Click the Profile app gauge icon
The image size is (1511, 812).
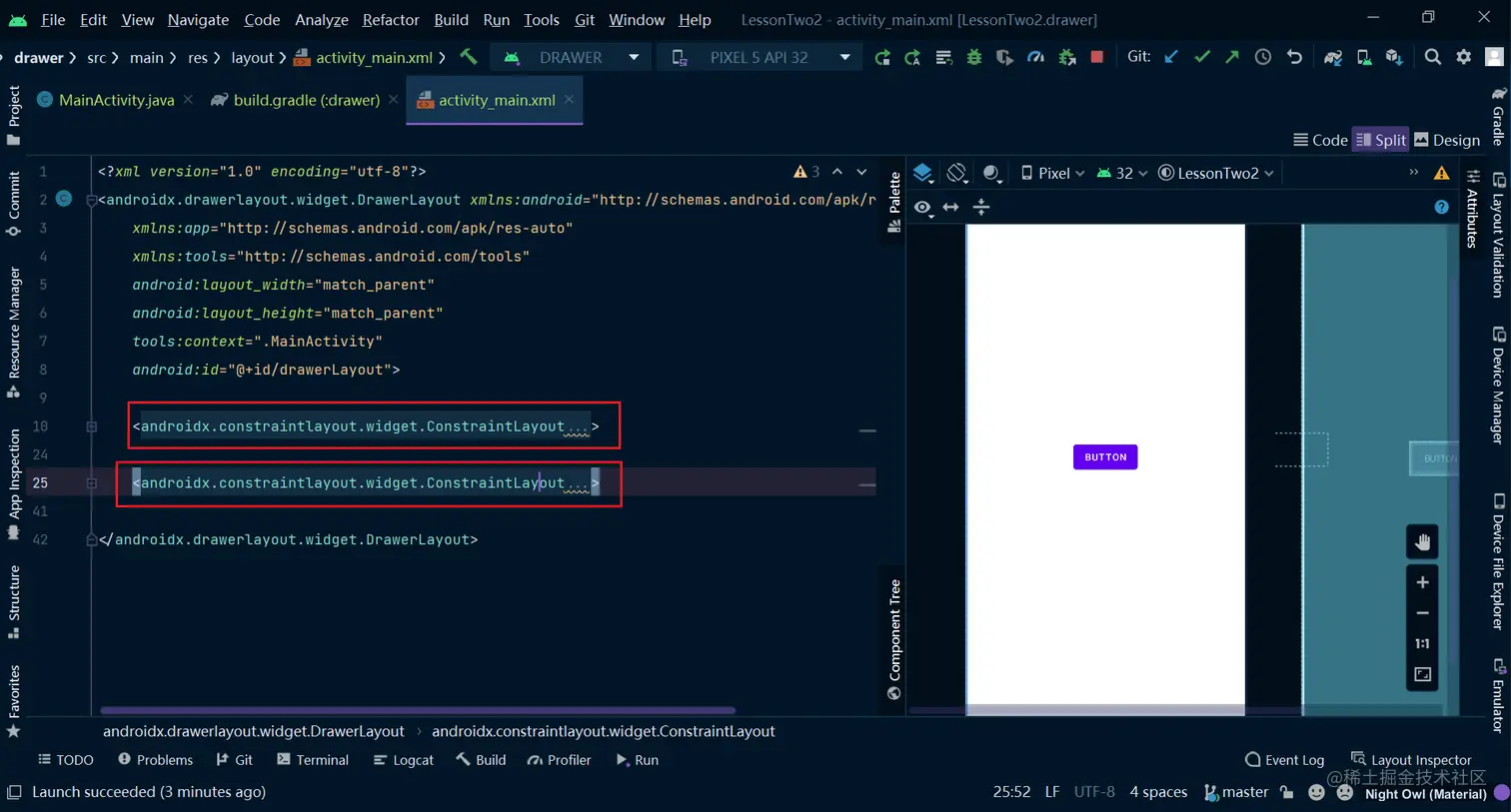click(x=1036, y=58)
